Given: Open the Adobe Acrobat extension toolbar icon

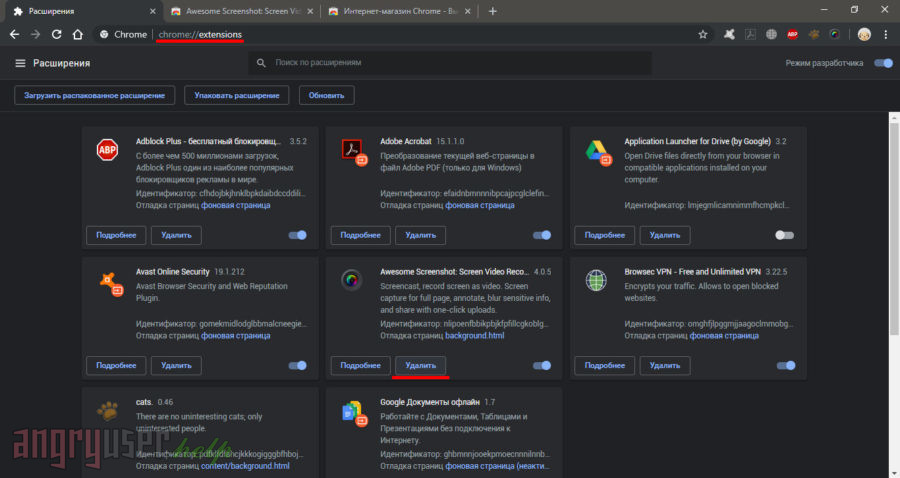Looking at the screenshot, I should (750, 34).
